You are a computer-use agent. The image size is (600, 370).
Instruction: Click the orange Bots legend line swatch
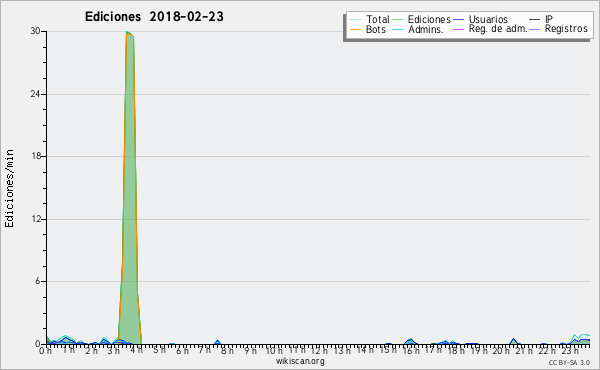pos(355,29)
